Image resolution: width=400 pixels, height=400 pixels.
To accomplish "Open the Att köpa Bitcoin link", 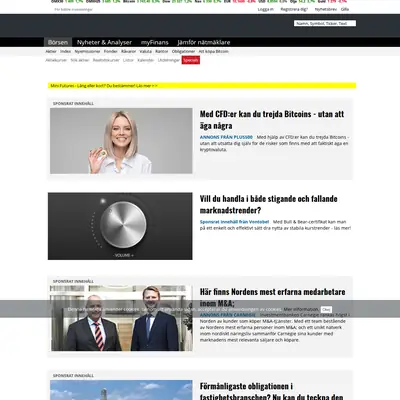I will coord(214,51).
